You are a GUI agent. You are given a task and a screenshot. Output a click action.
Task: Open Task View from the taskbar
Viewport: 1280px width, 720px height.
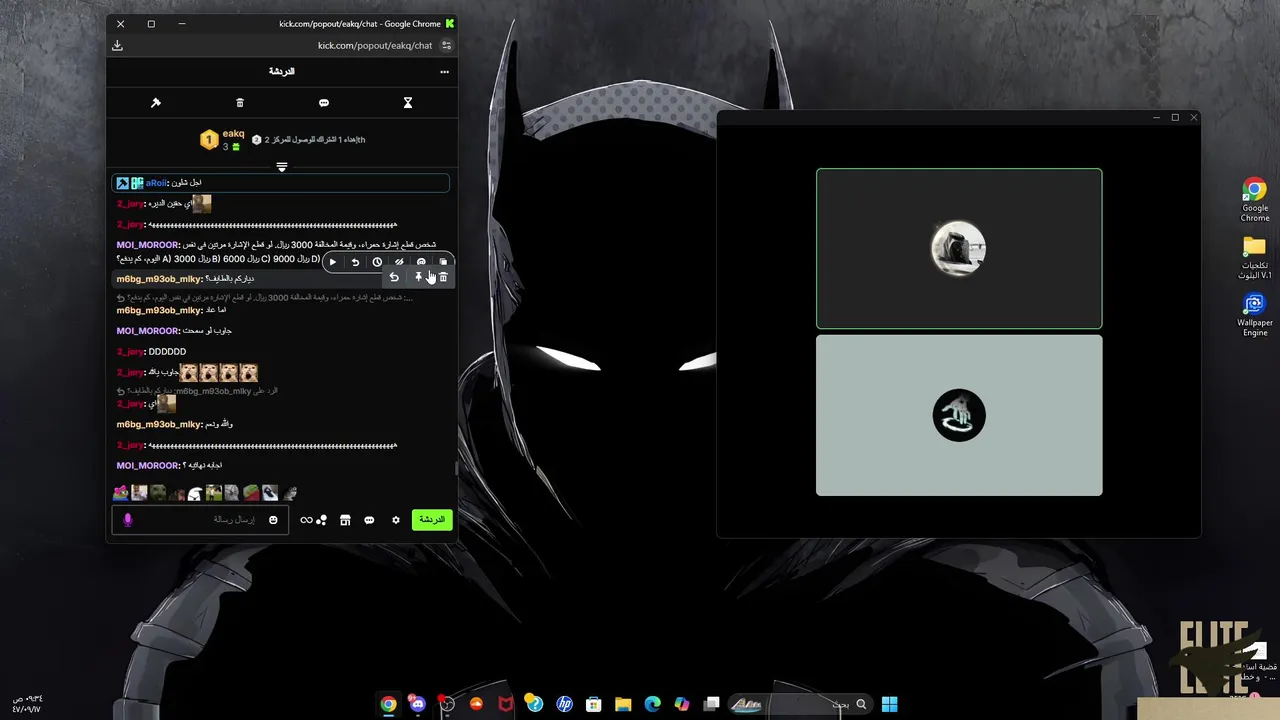pos(712,704)
